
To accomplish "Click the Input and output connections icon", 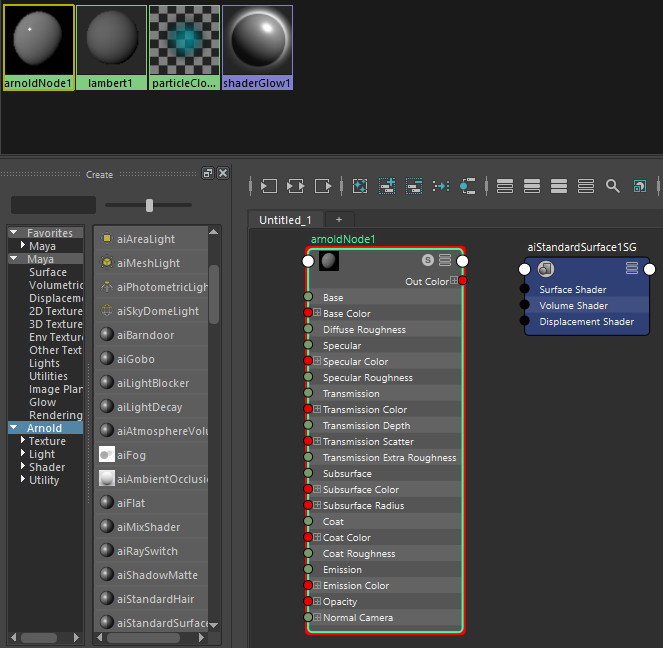I will point(295,186).
